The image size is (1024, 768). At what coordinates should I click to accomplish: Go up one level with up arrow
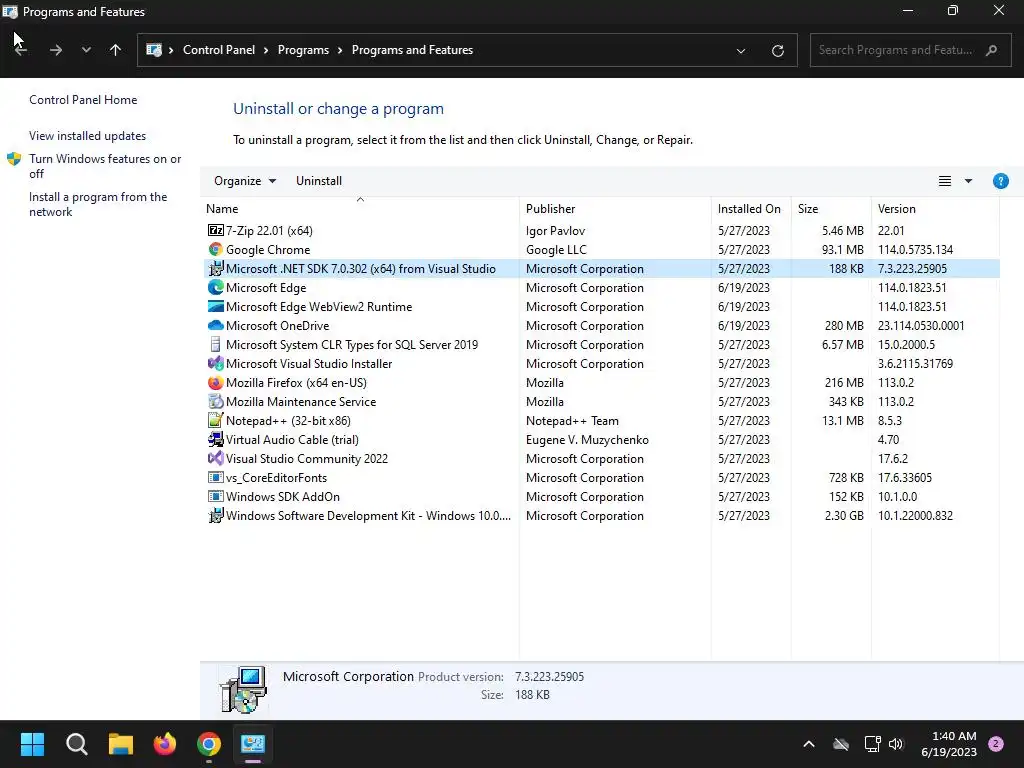(116, 50)
